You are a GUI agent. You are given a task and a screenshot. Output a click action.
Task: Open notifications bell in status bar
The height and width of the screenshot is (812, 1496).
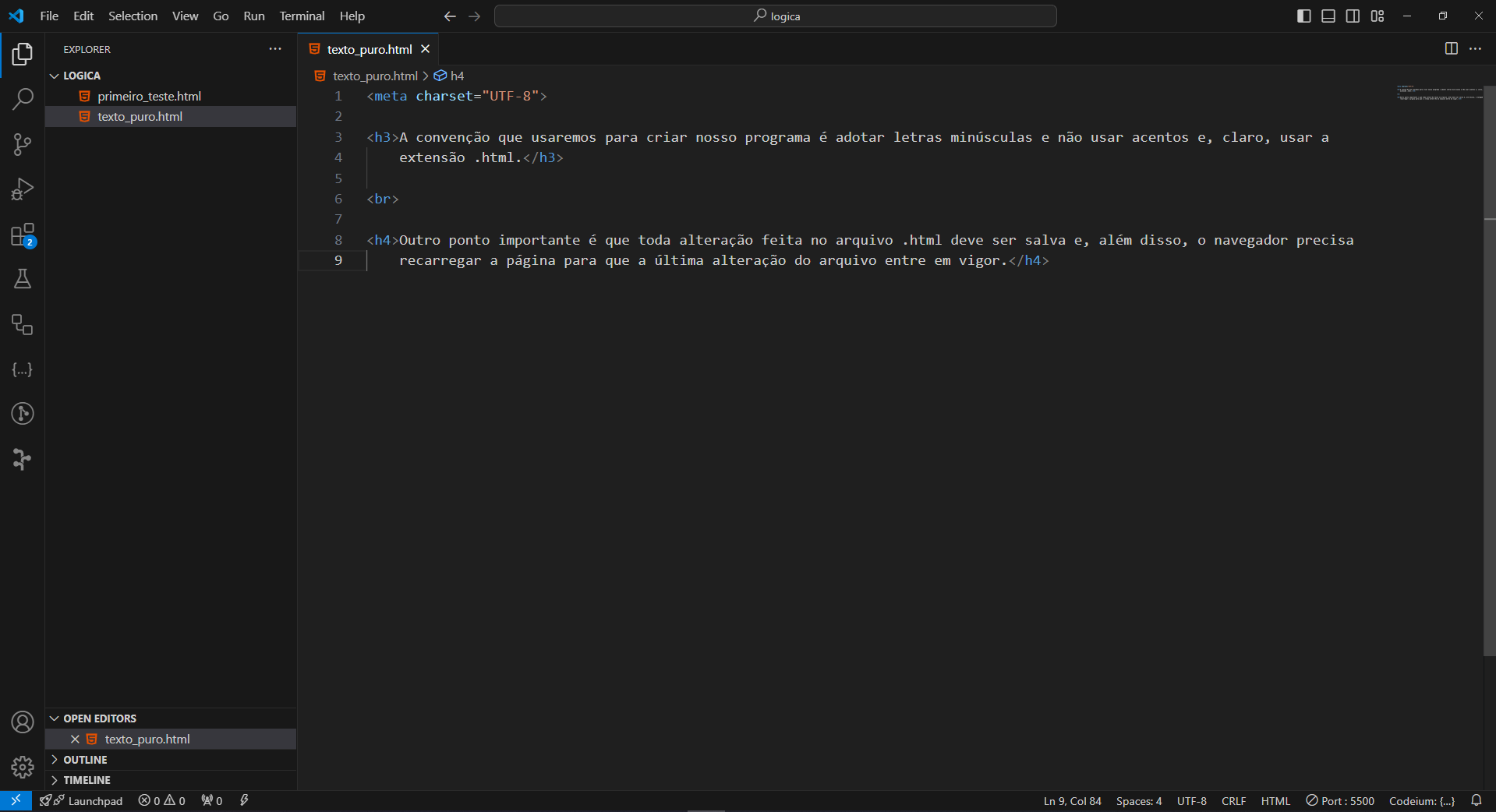1476,800
